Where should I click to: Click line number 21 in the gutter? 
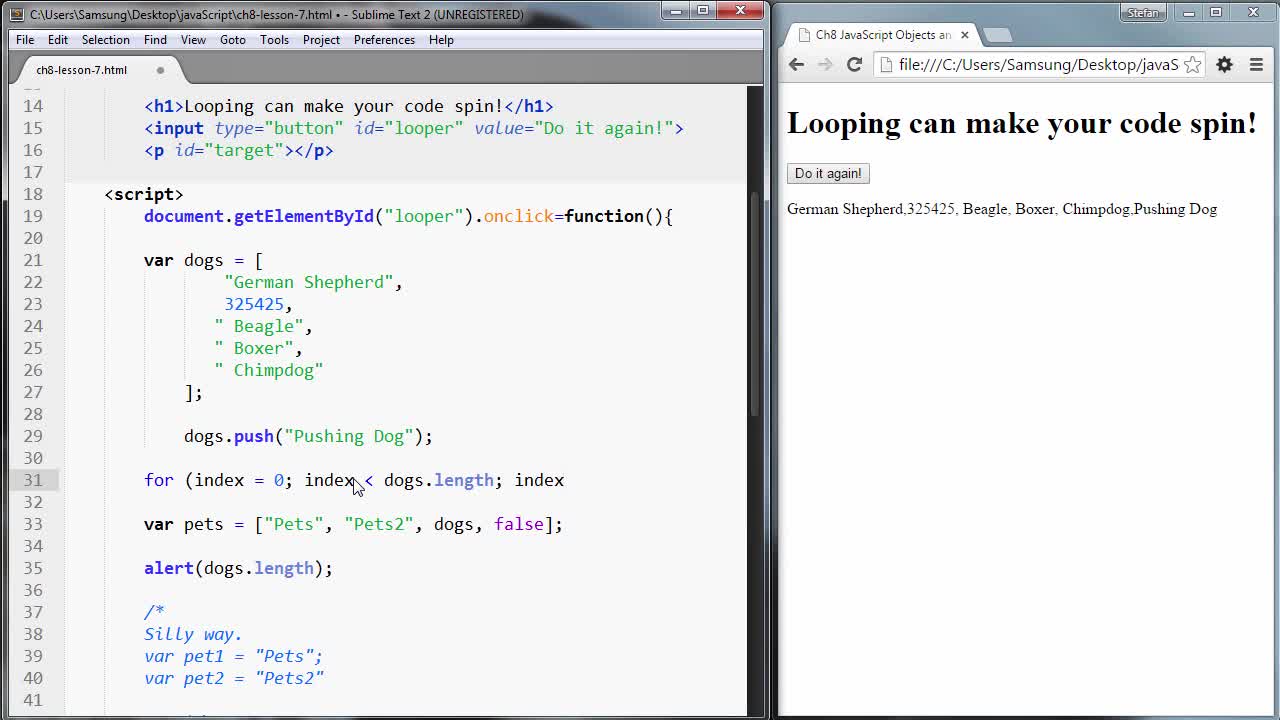[33, 260]
